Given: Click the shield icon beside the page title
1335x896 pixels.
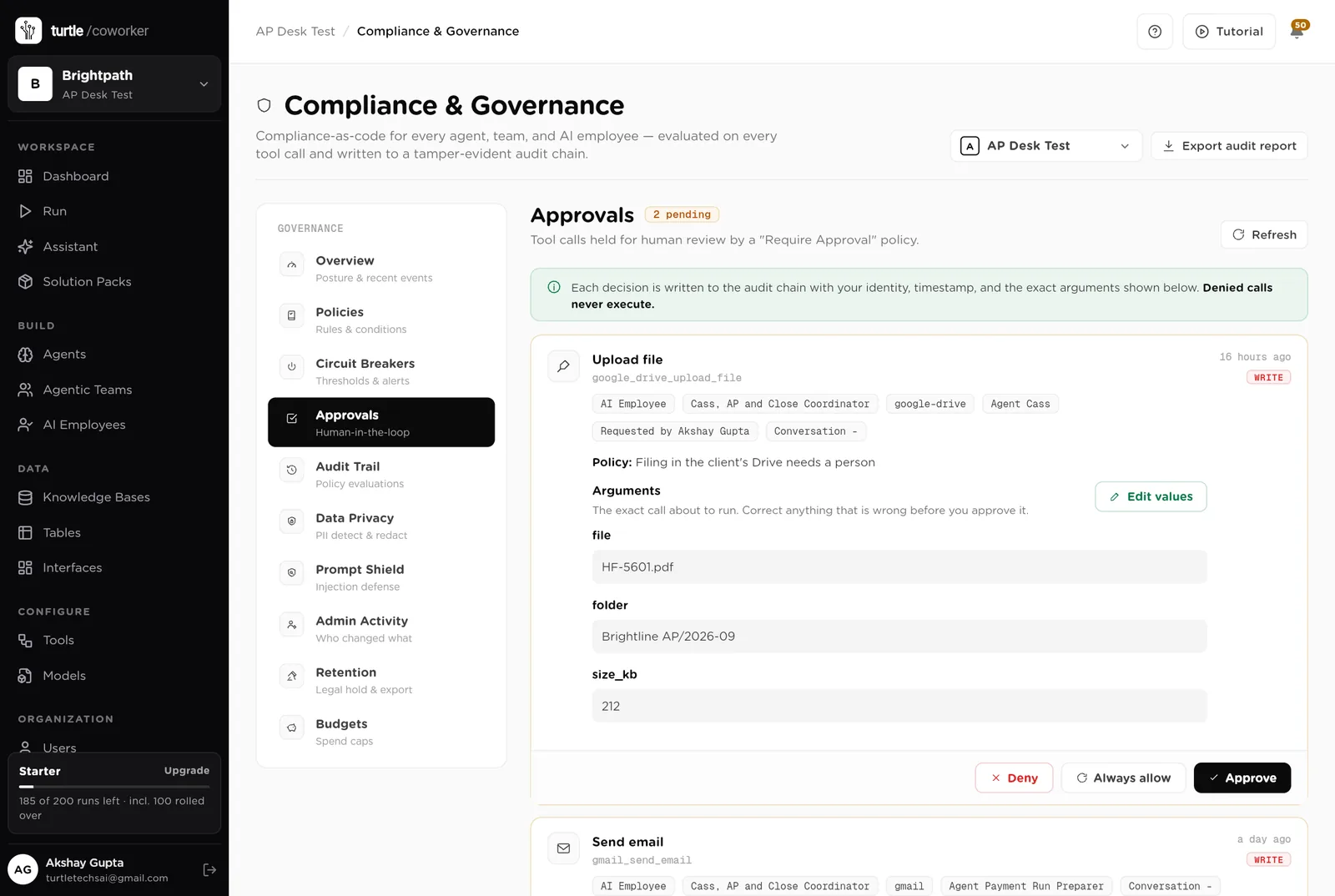Looking at the screenshot, I should pos(264,105).
